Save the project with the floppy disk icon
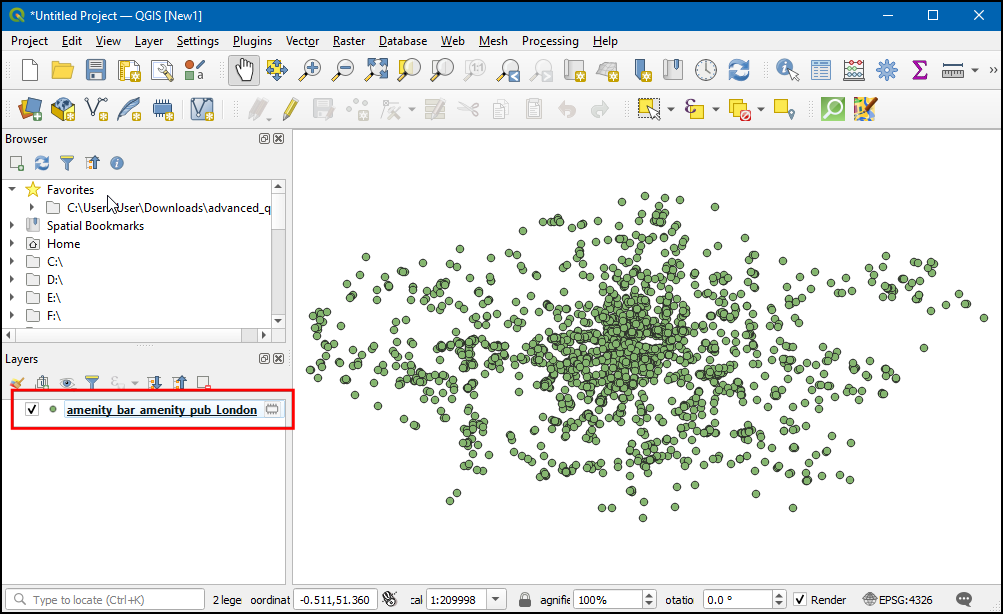The height and width of the screenshot is (614, 1003). [95, 70]
